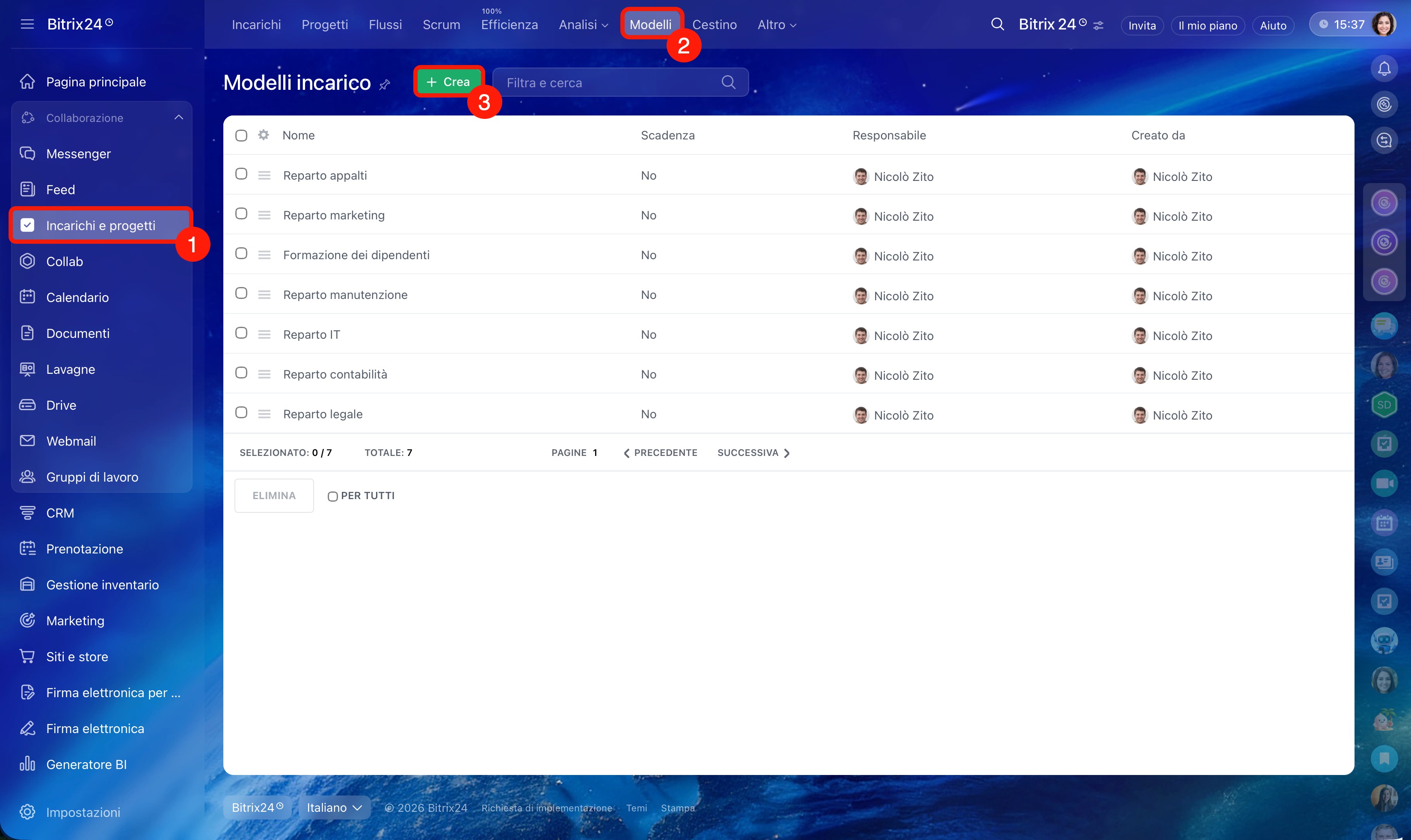Image resolution: width=1411 pixels, height=840 pixels.
Task: Toggle the select-all header checkbox
Action: coord(241,135)
